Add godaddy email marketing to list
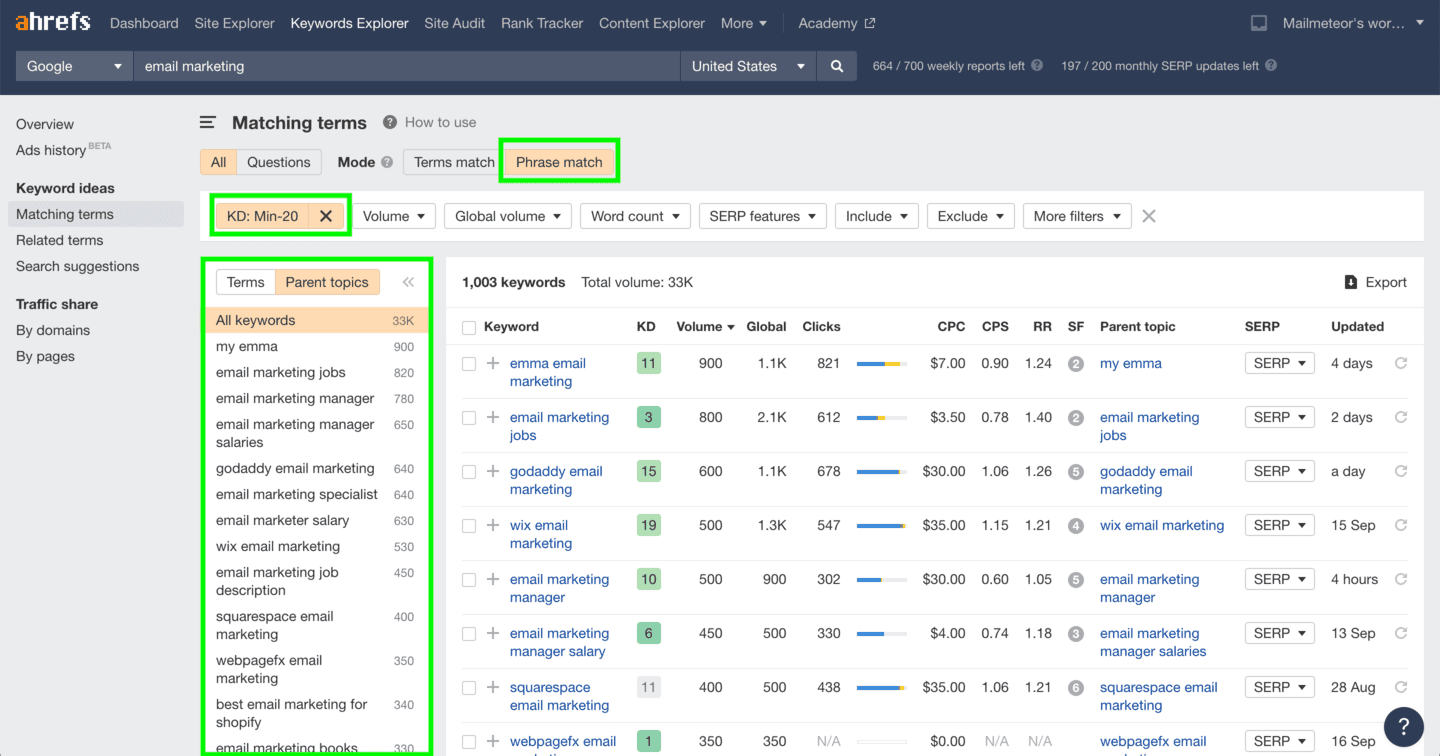 tap(493, 472)
